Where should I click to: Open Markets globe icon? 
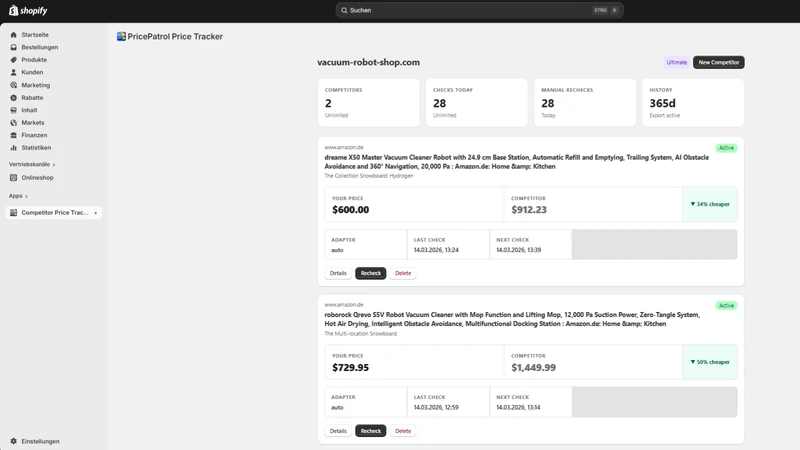click(x=14, y=122)
